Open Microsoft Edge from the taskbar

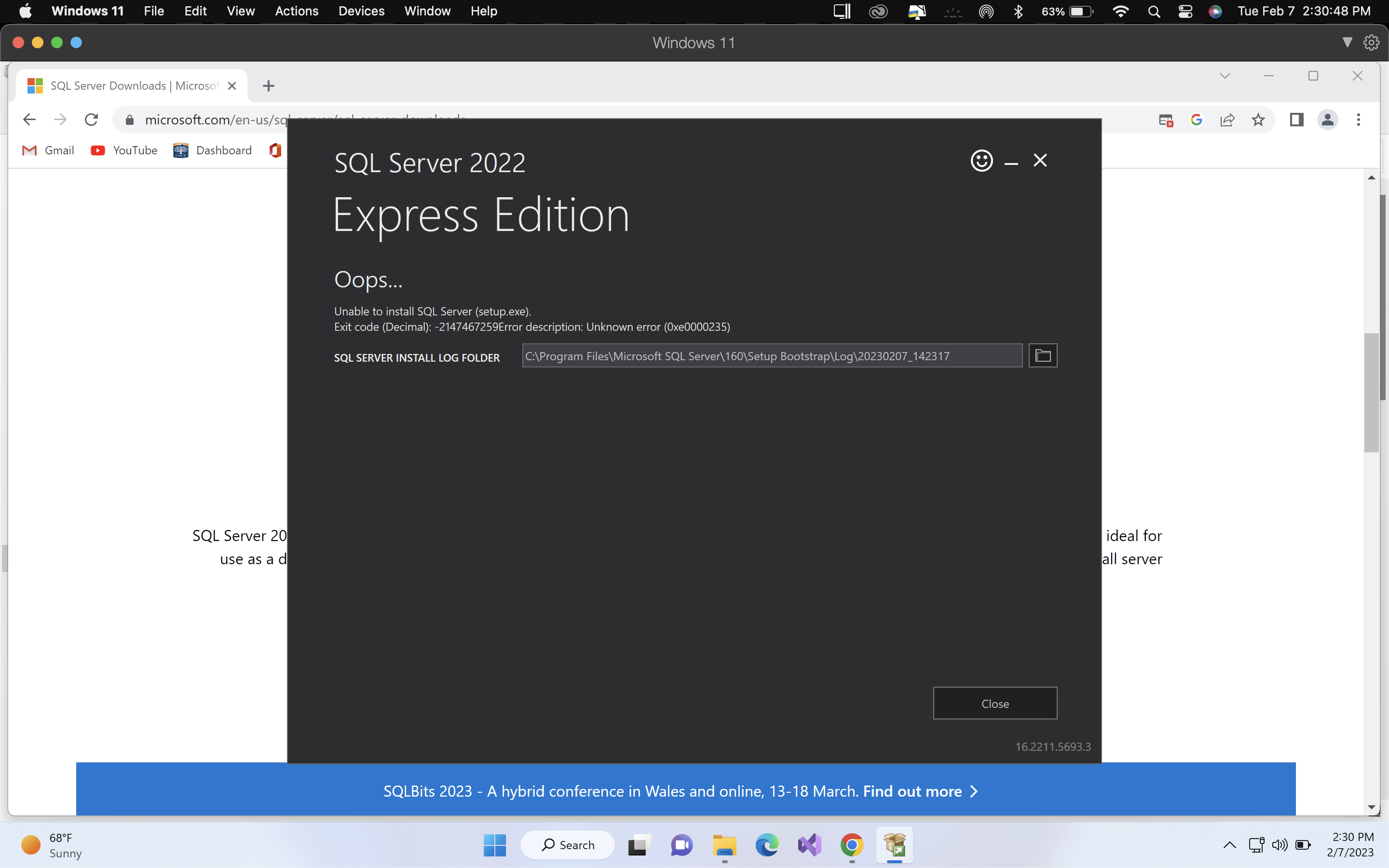pyautogui.click(x=767, y=845)
